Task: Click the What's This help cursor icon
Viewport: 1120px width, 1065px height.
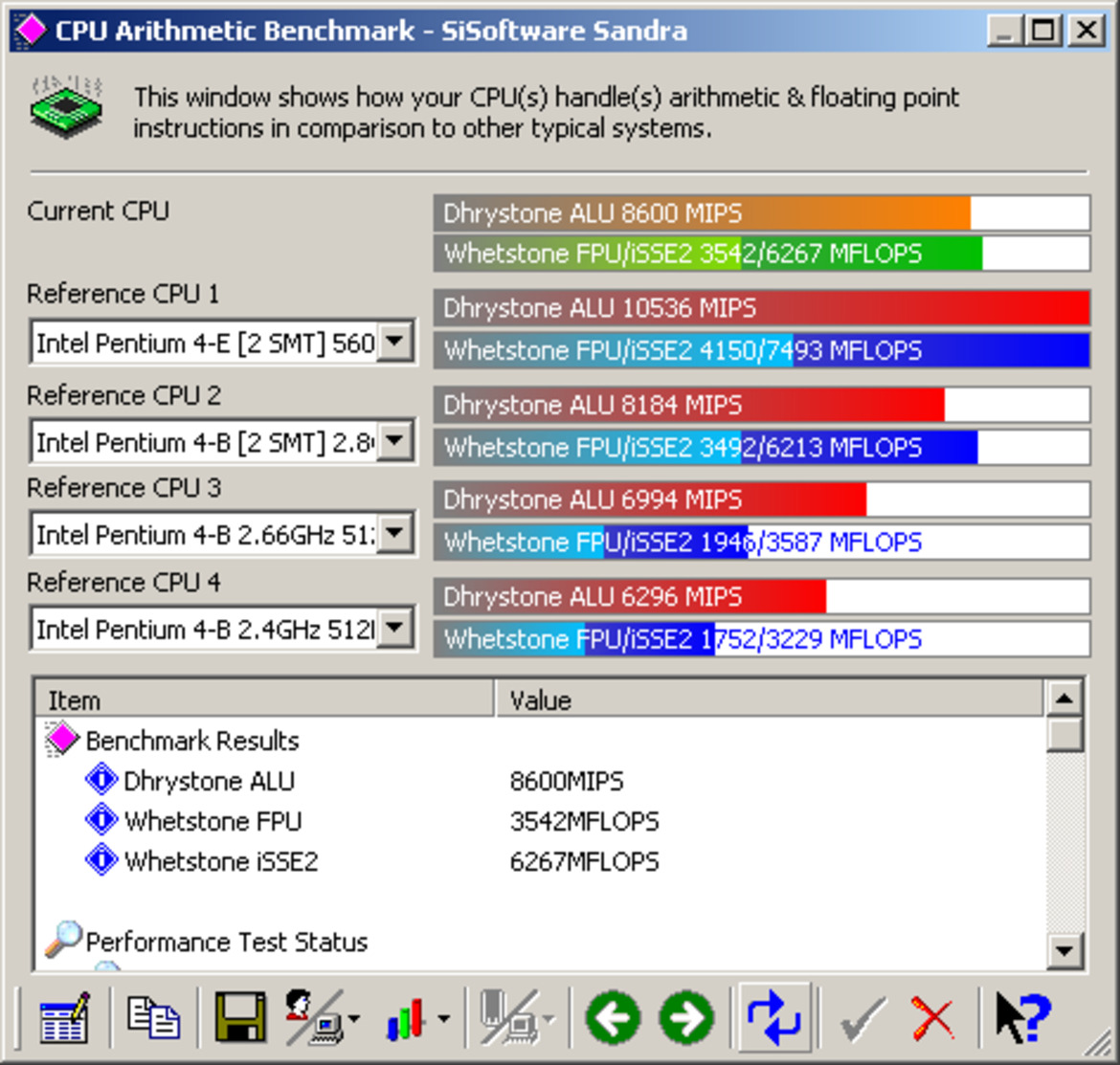Action: [1022, 1019]
